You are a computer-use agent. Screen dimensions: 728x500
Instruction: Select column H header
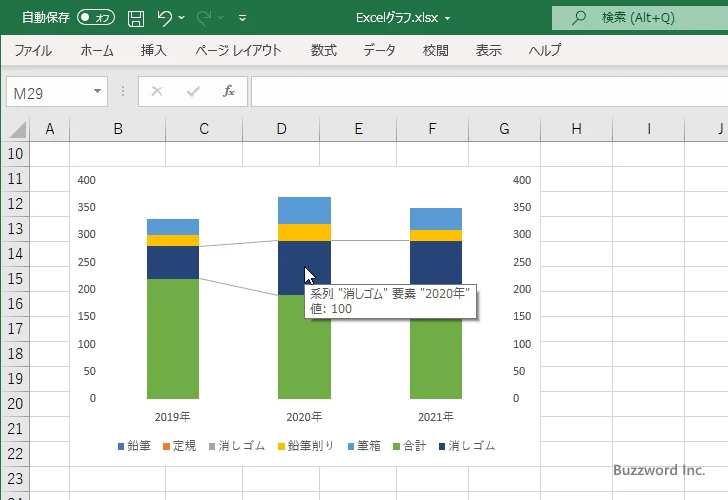(x=577, y=129)
